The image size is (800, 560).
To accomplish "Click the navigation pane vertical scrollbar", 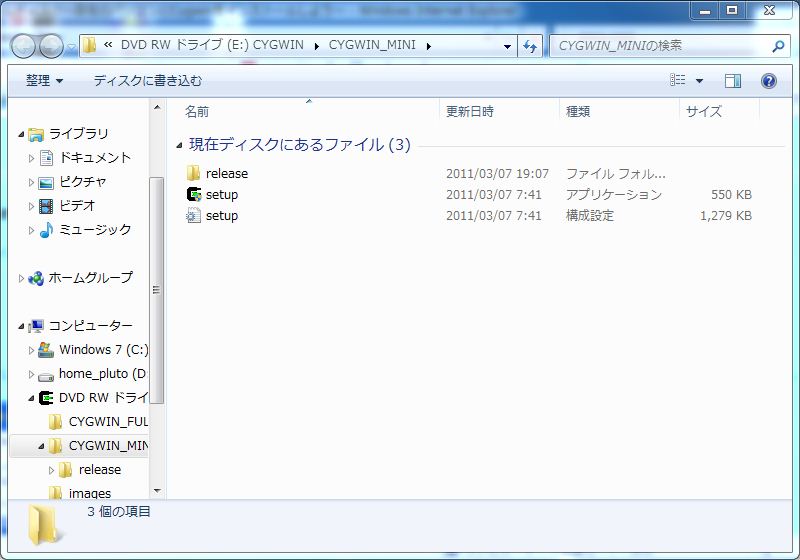I will pyautogui.click(x=156, y=290).
